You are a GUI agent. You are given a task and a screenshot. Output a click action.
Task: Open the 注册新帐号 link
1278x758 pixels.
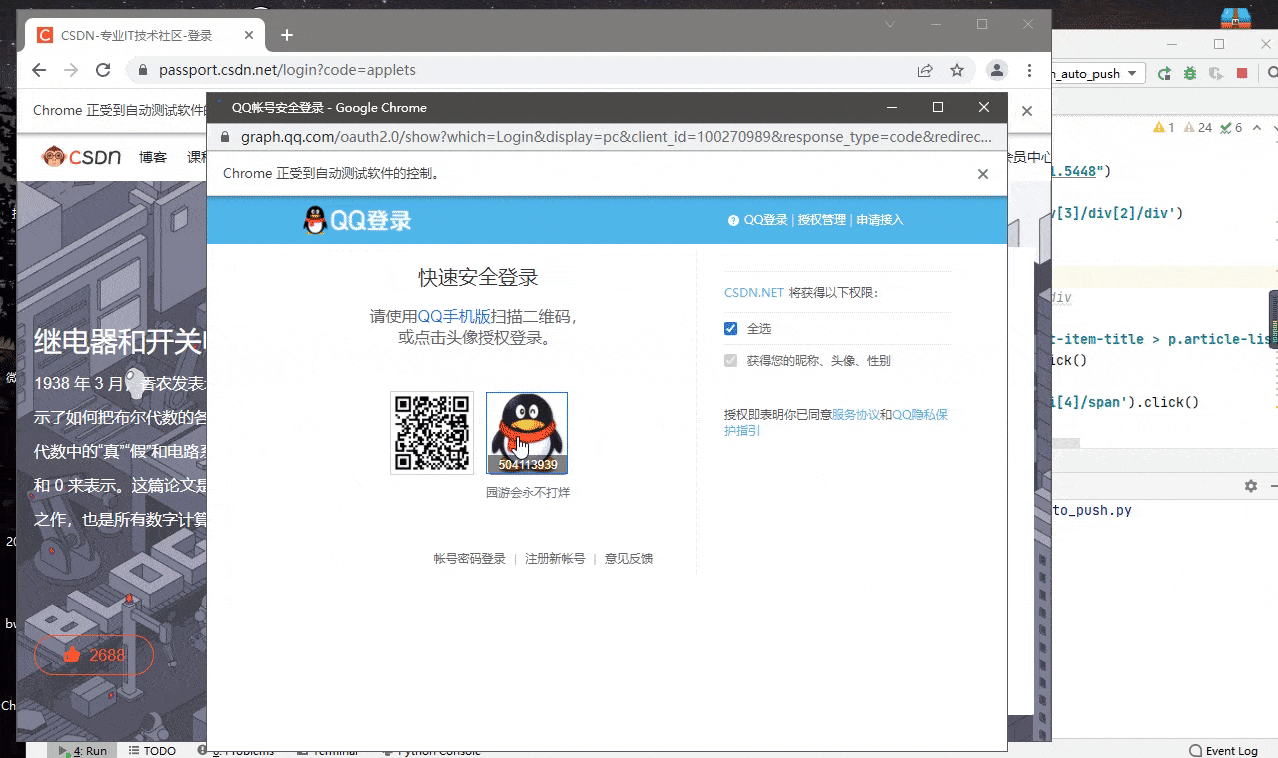click(555, 559)
